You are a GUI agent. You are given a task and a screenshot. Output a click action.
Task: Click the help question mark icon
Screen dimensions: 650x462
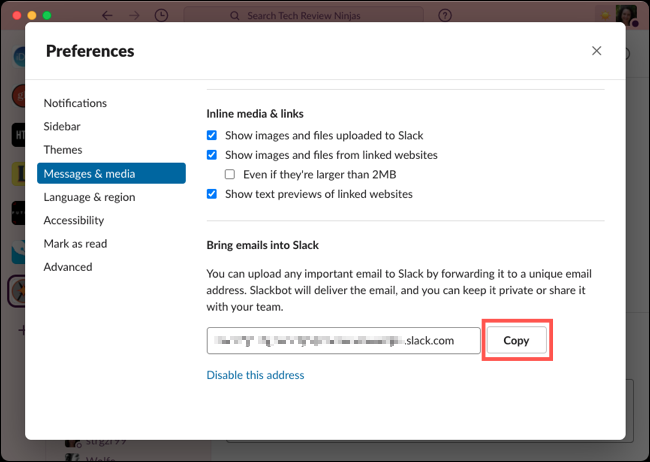tap(445, 16)
